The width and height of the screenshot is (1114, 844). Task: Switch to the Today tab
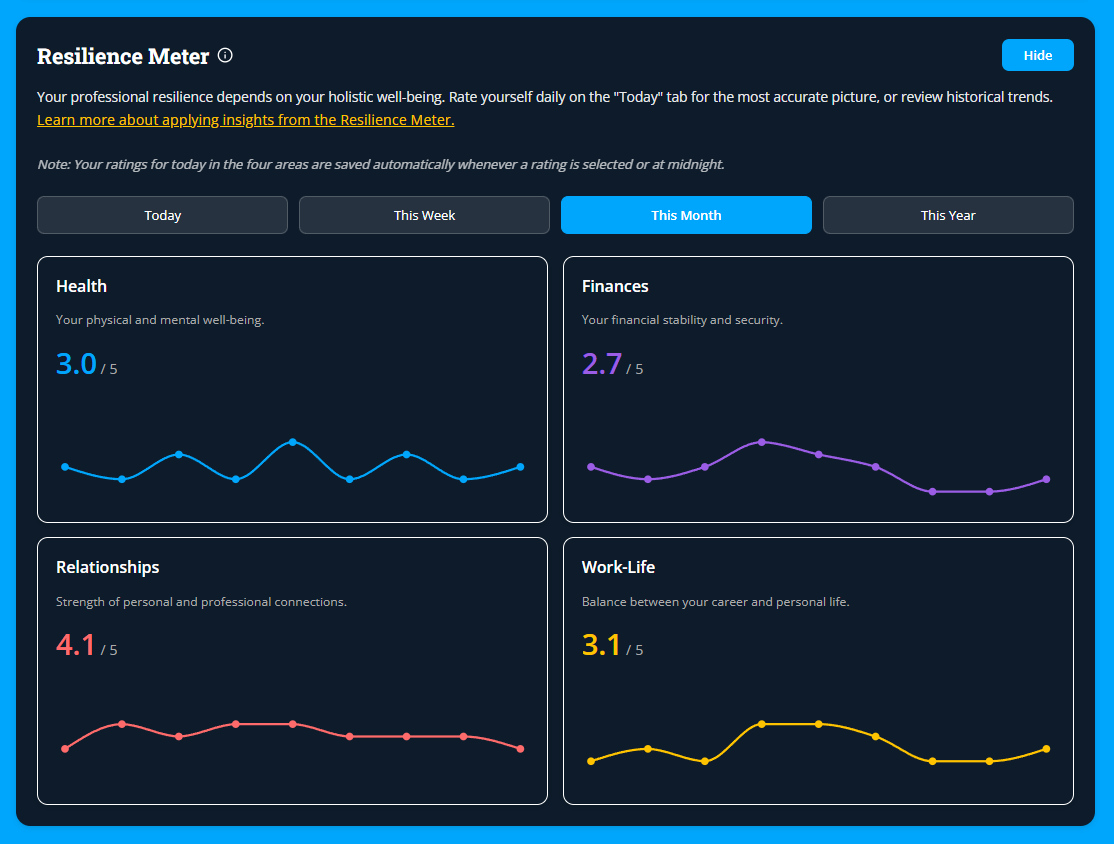162,215
